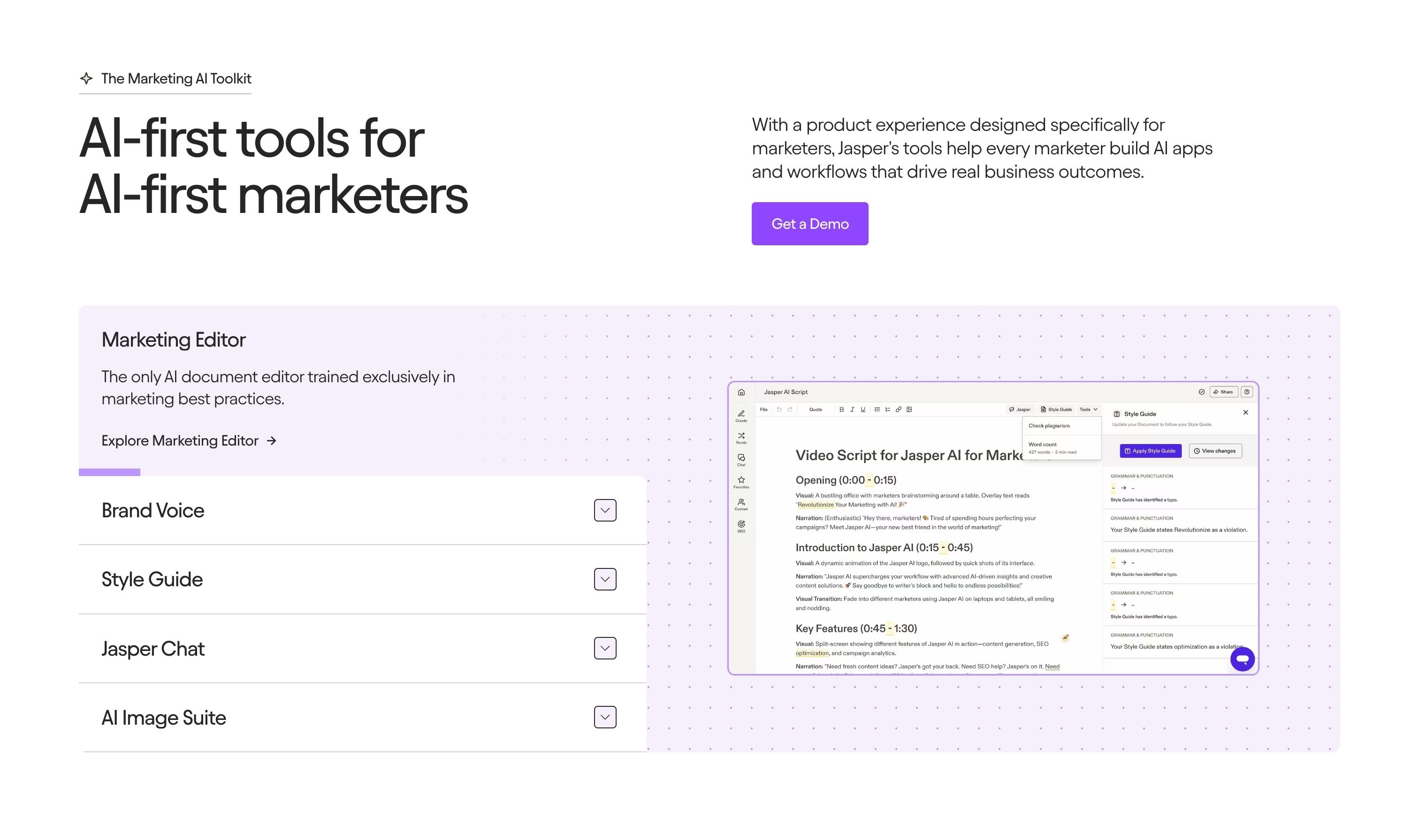Open Chat from the editor sidebar
The height and width of the screenshot is (840, 1419).
(x=741, y=460)
